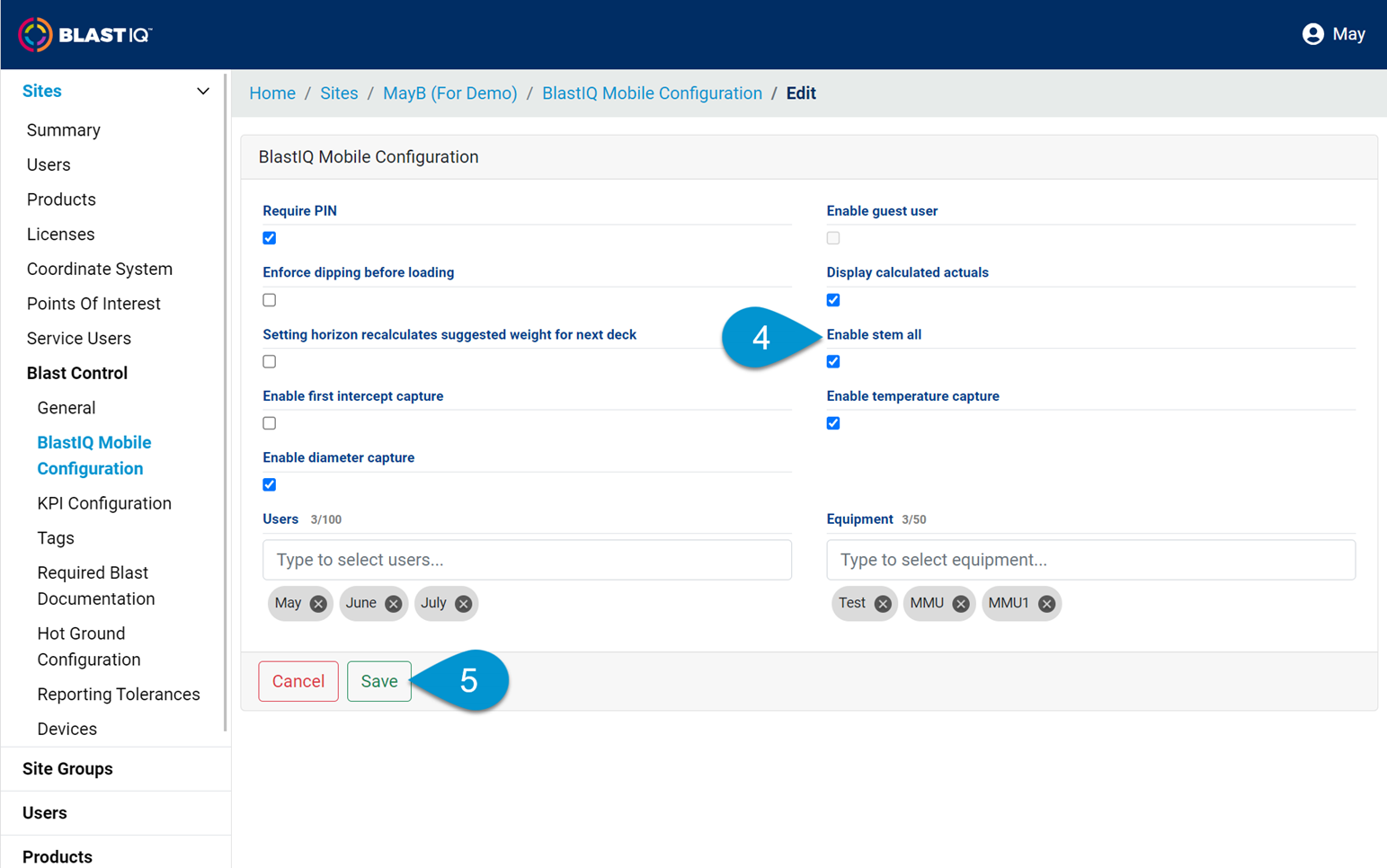This screenshot has width=1387, height=868.
Task: Toggle Enable guest user checkbox
Action: 833,238
